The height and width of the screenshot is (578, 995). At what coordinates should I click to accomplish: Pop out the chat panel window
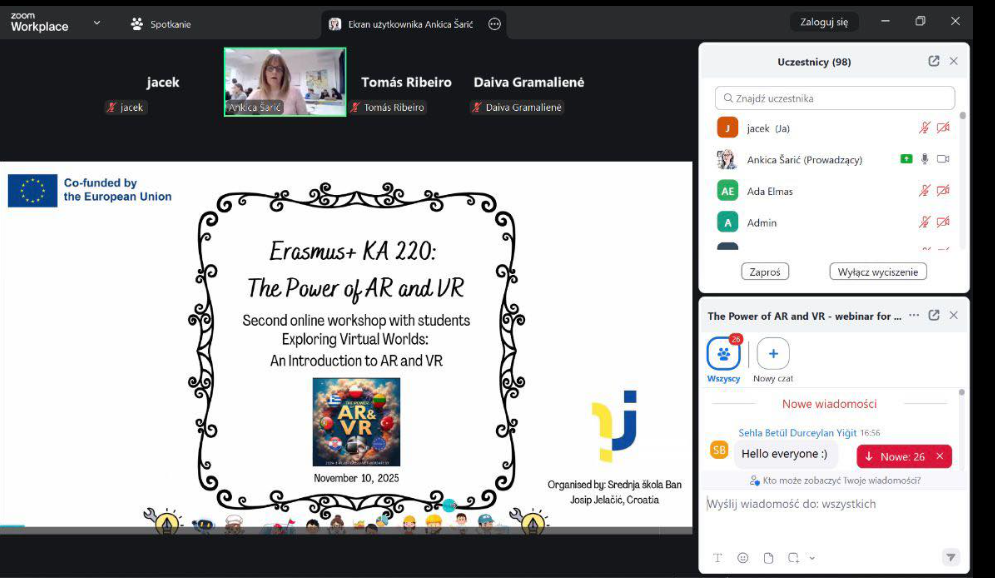tap(934, 315)
